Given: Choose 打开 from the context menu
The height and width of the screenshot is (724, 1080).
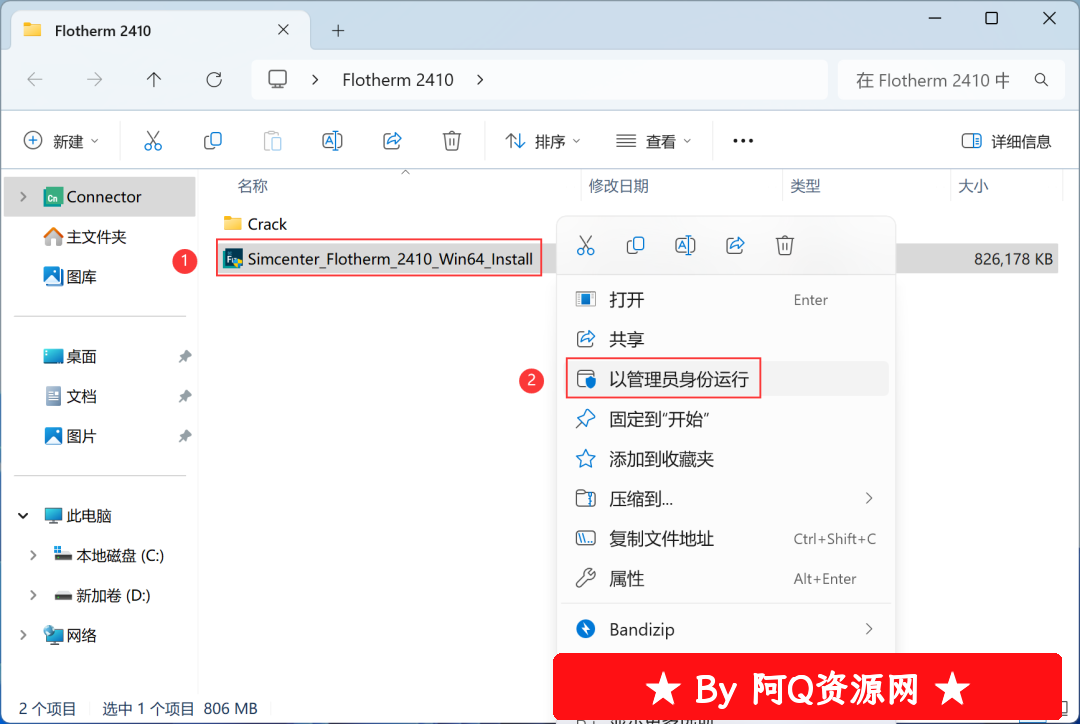Looking at the screenshot, I should coord(726,300).
